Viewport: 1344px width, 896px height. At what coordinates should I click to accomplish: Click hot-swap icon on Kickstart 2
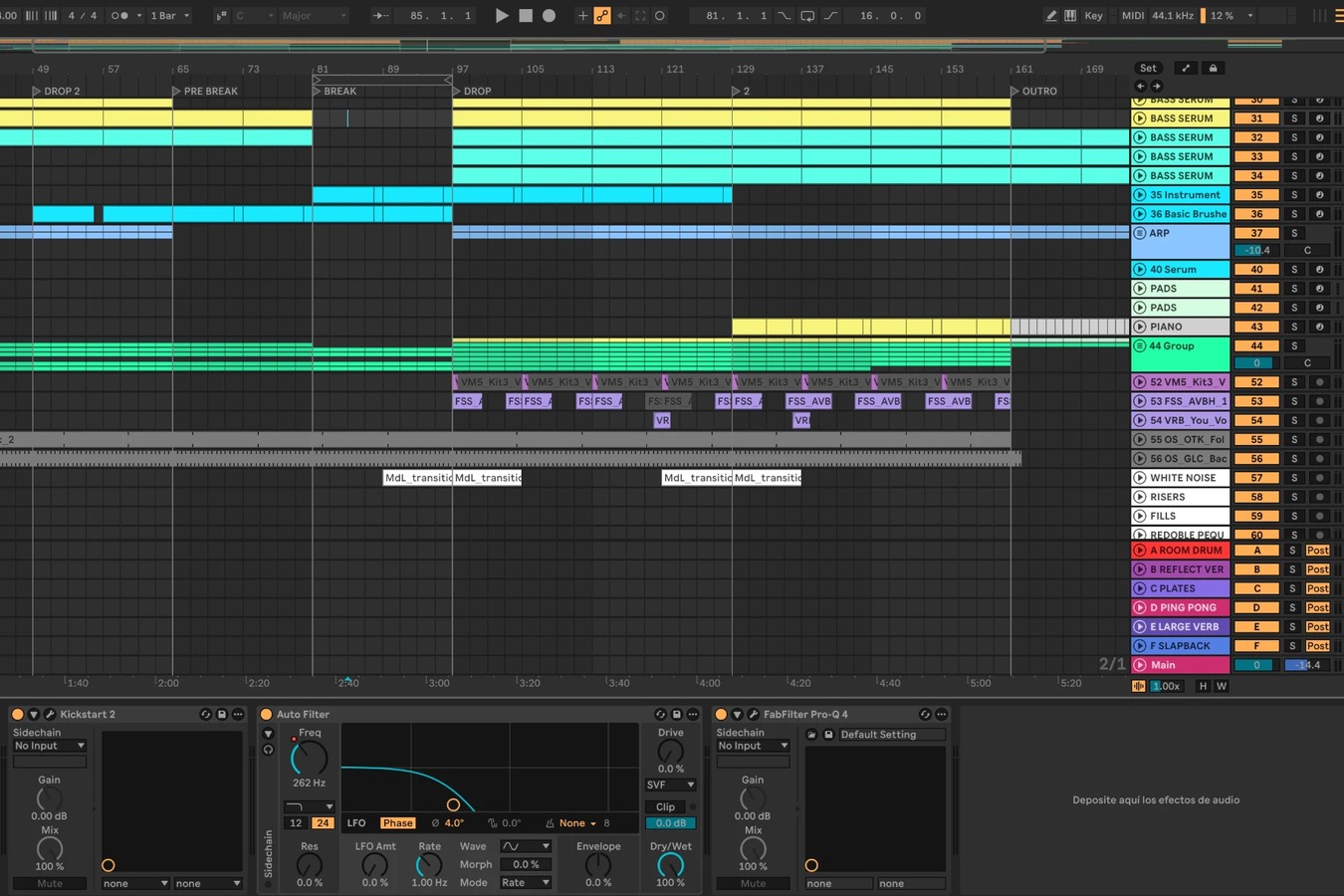(x=205, y=714)
